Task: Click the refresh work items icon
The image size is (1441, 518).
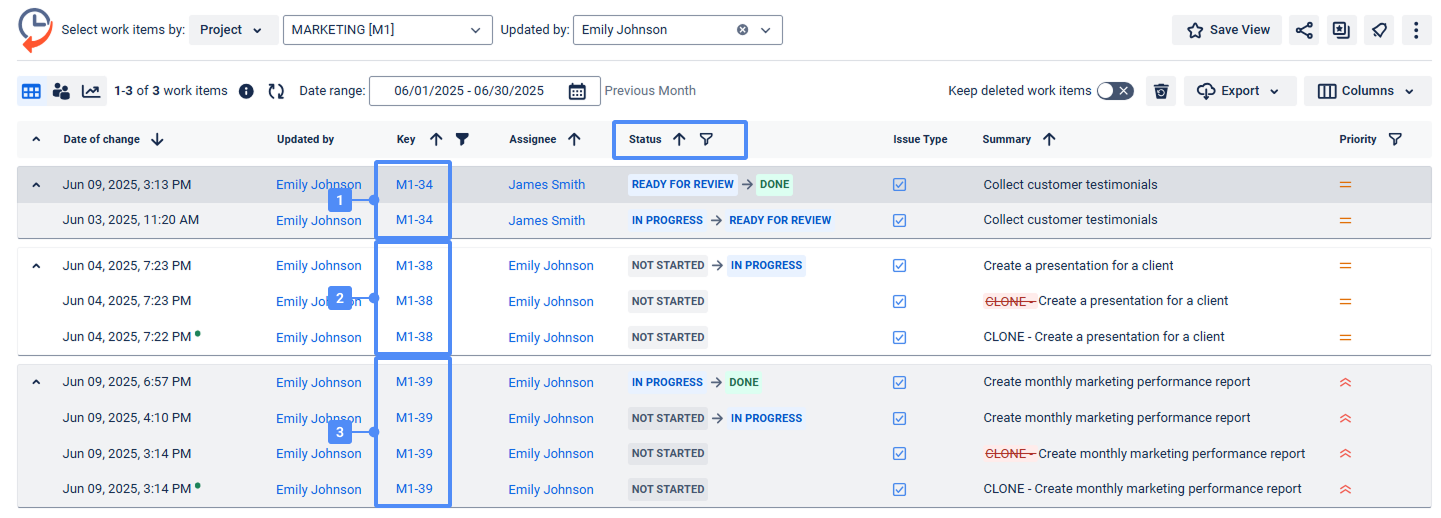Action: (x=276, y=91)
